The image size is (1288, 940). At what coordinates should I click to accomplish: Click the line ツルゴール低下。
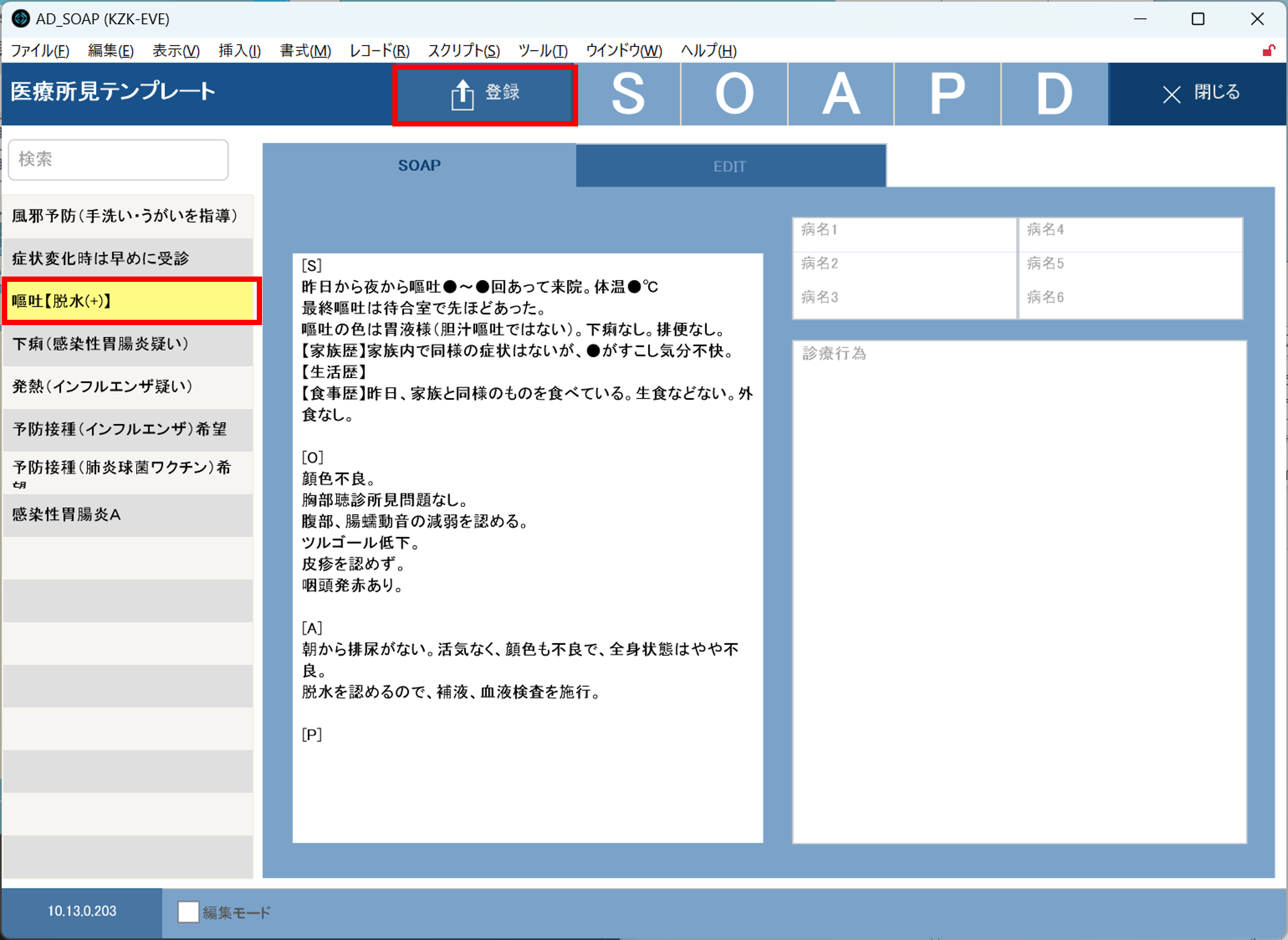[361, 543]
